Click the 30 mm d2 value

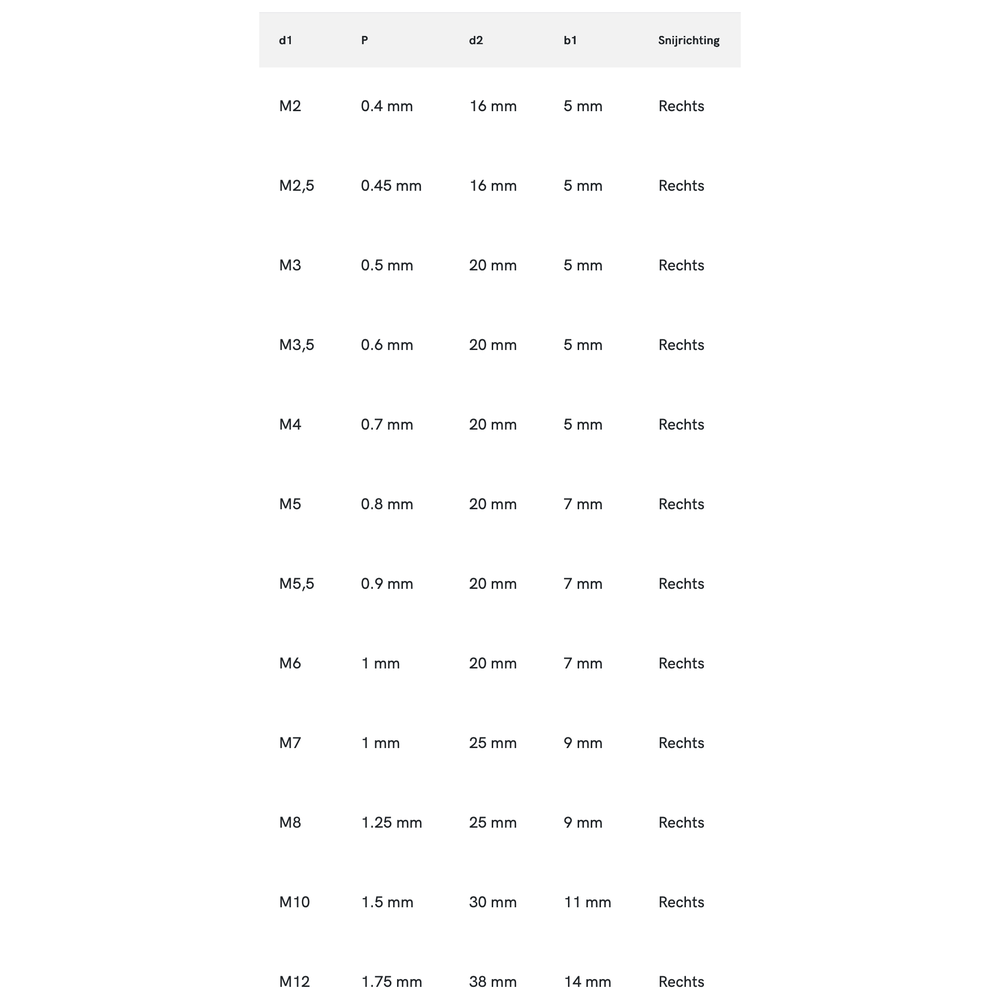493,902
